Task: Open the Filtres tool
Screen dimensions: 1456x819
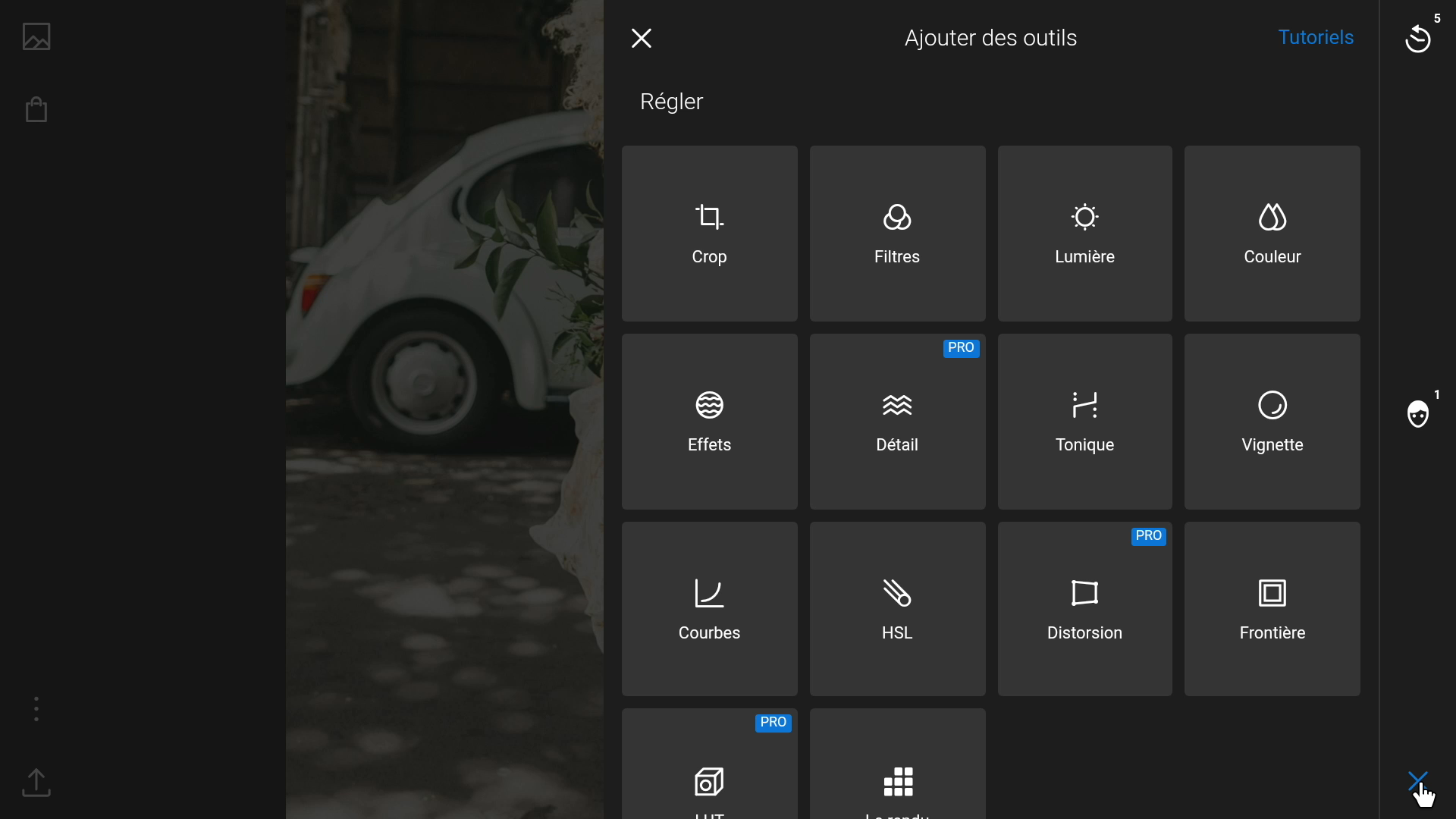Action: [x=897, y=234]
